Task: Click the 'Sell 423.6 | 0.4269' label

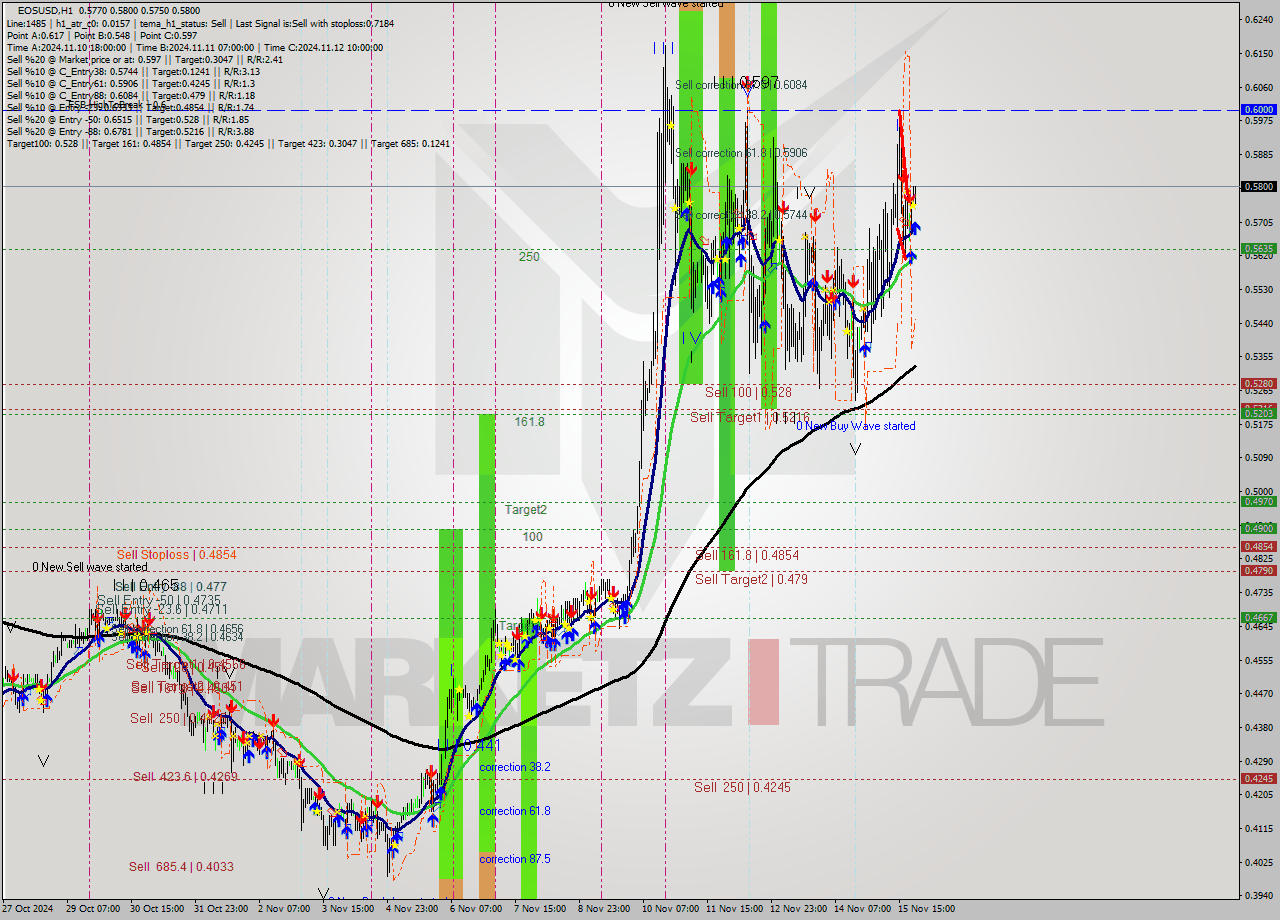Action: 185,777
